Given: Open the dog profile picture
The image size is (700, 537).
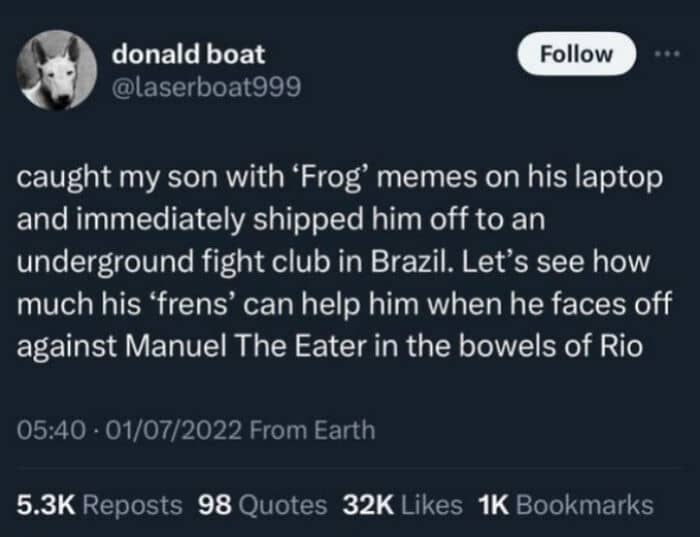Looking at the screenshot, I should (x=57, y=70).
